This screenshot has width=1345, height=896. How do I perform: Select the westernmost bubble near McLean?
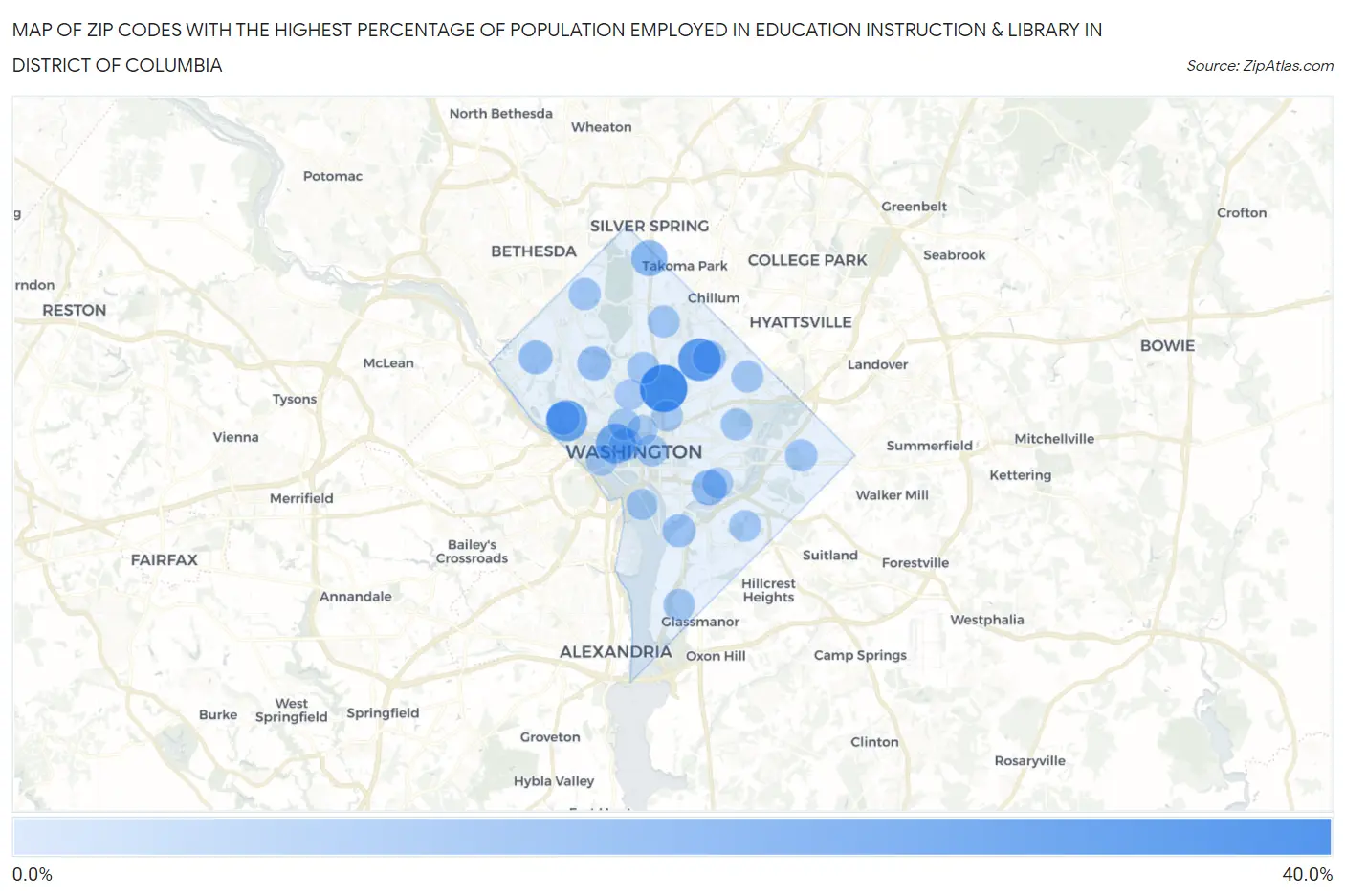click(x=536, y=358)
